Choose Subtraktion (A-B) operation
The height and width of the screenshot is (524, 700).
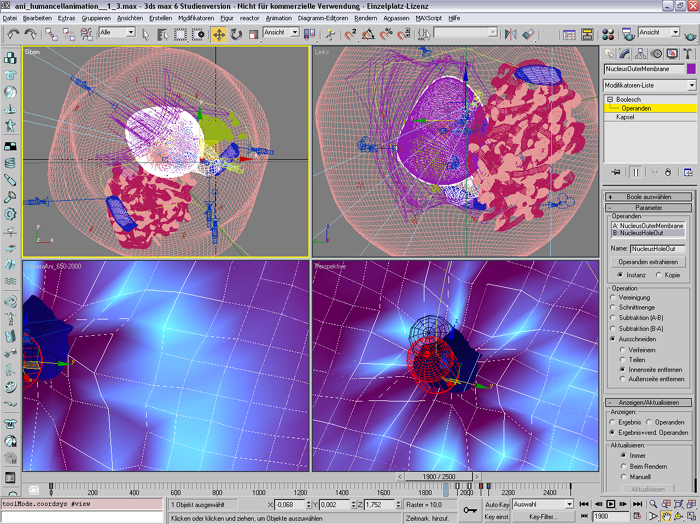click(x=613, y=318)
